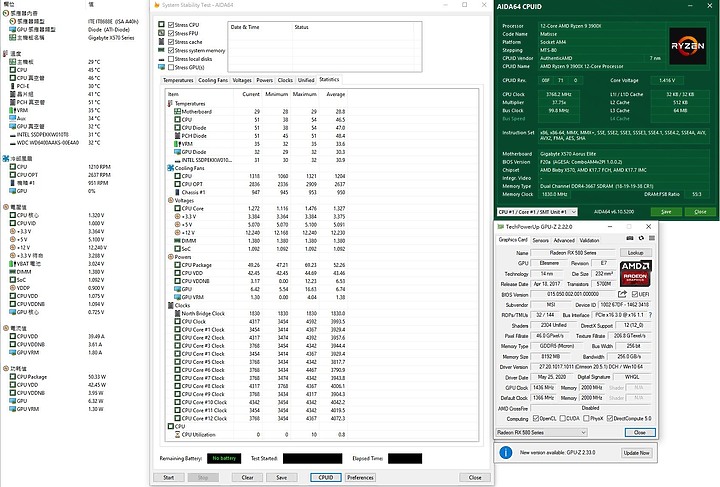The height and width of the screenshot is (487, 720).
Task: Click the disk icon next to Stress local disks
Action: [x=161, y=59]
